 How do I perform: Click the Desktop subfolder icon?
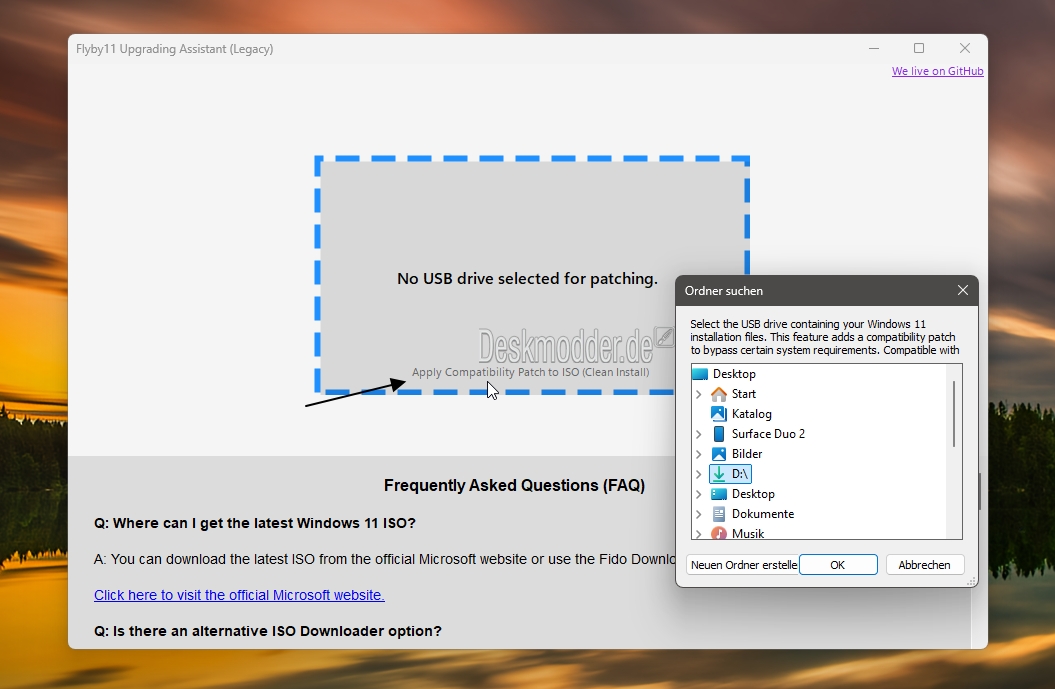tap(719, 494)
